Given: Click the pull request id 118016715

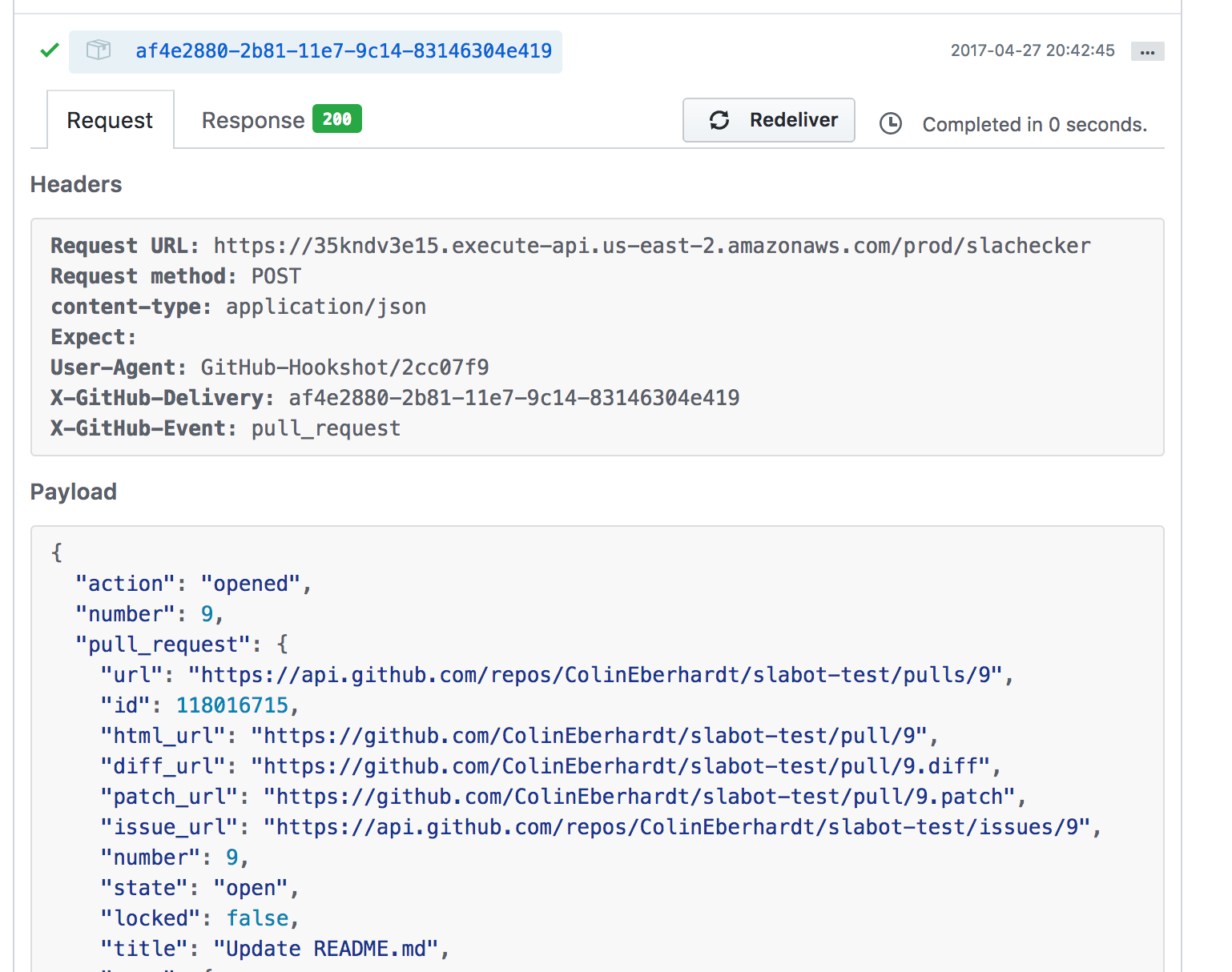Looking at the screenshot, I should coord(232,705).
